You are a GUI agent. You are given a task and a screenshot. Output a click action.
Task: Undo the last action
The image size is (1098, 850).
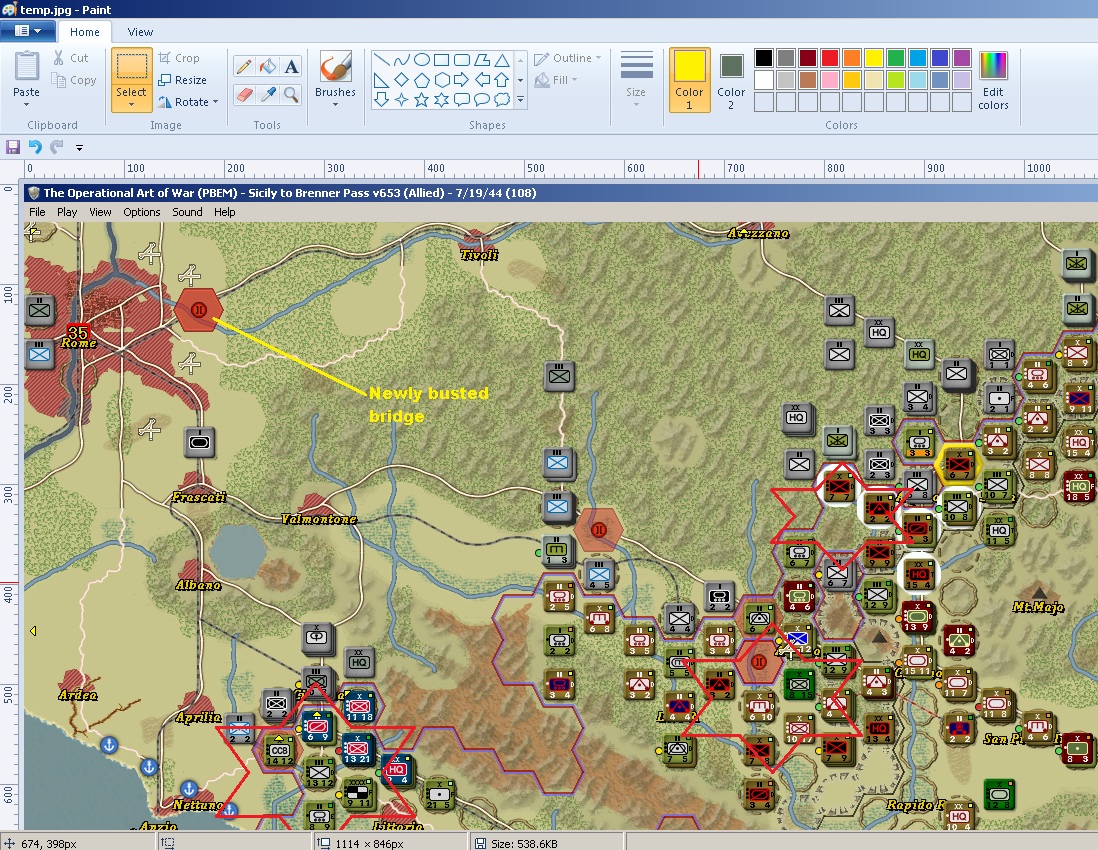(35, 147)
